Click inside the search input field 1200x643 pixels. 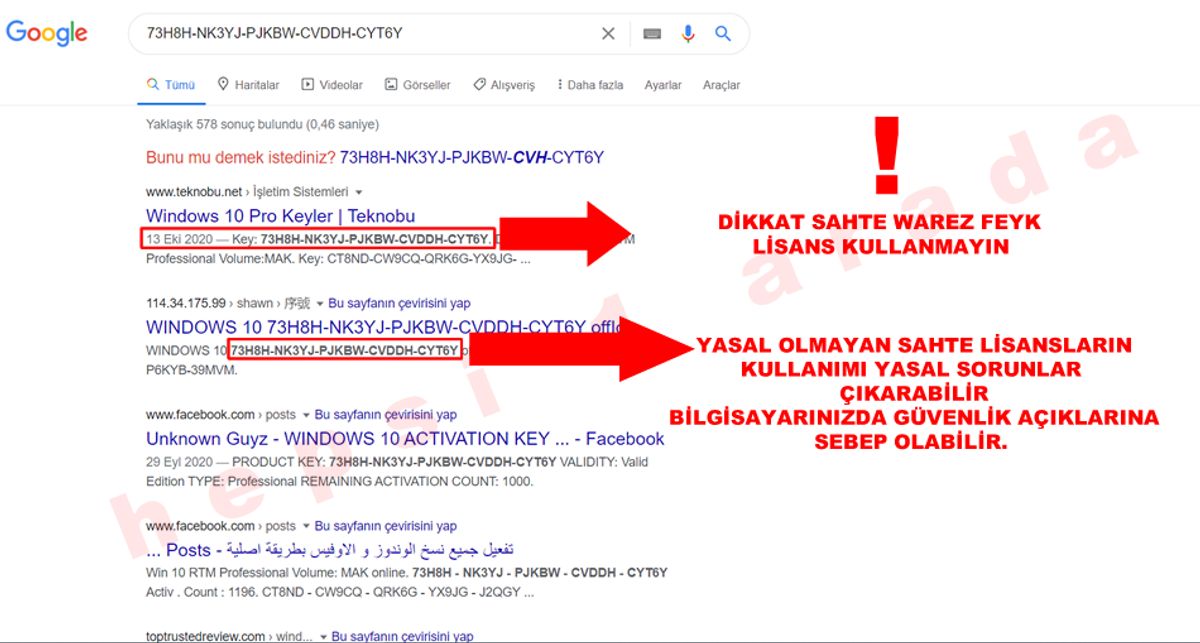coord(360,34)
